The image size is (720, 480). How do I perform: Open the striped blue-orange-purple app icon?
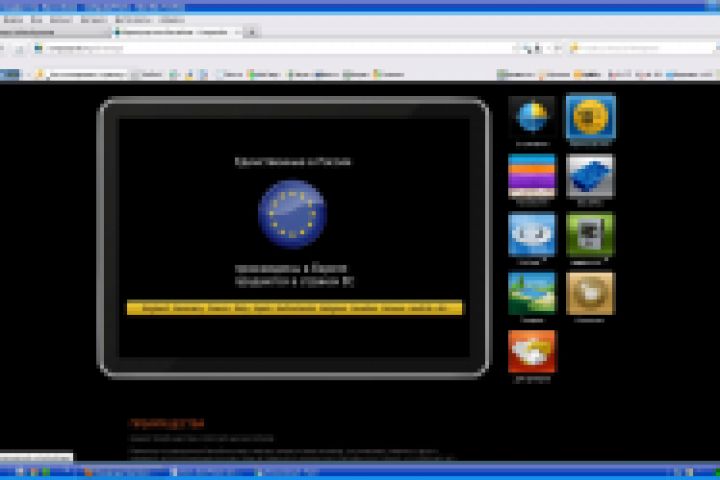(x=532, y=175)
